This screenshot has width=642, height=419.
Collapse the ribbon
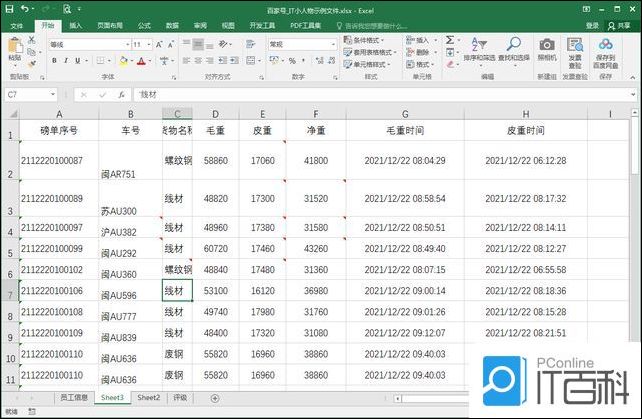[x=633, y=77]
